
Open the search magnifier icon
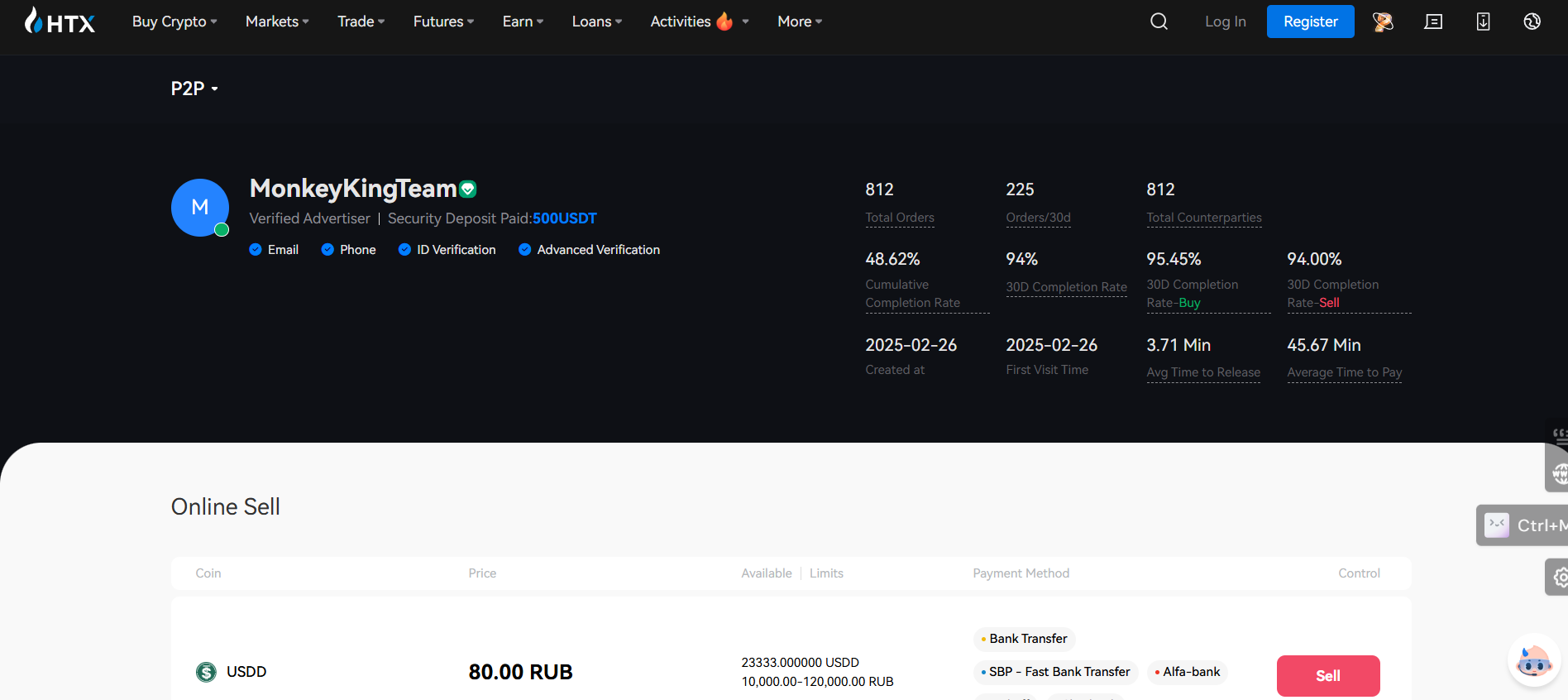[1159, 22]
